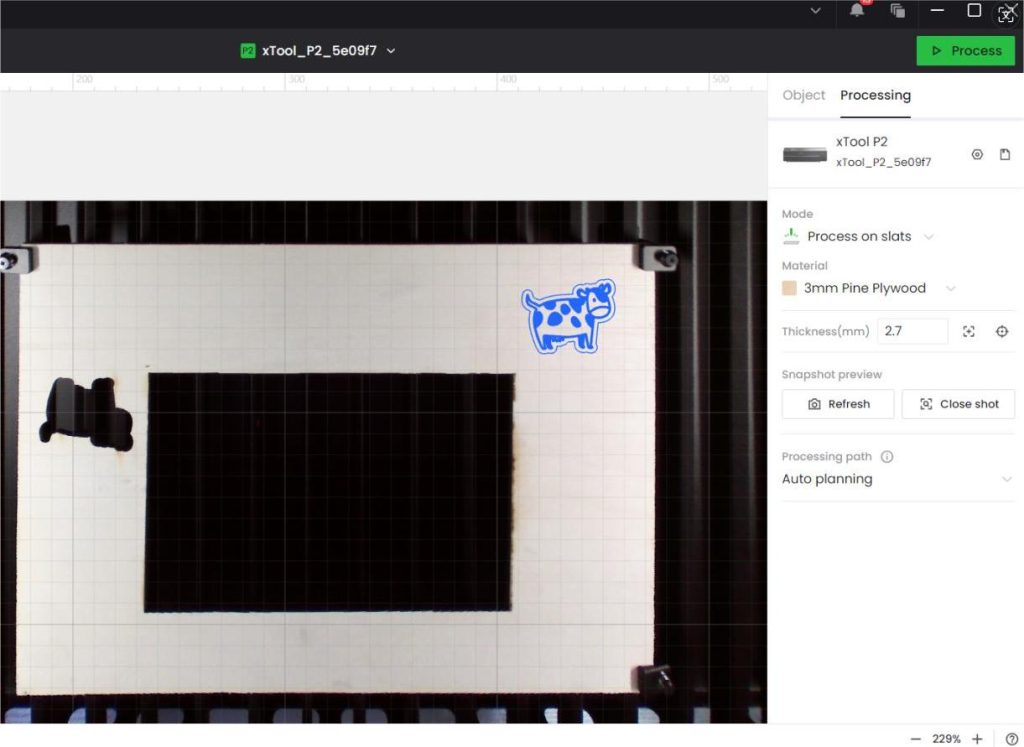Screen dimensions: 1024x747
Task: Click the green P2 device badge
Action: coord(248,50)
